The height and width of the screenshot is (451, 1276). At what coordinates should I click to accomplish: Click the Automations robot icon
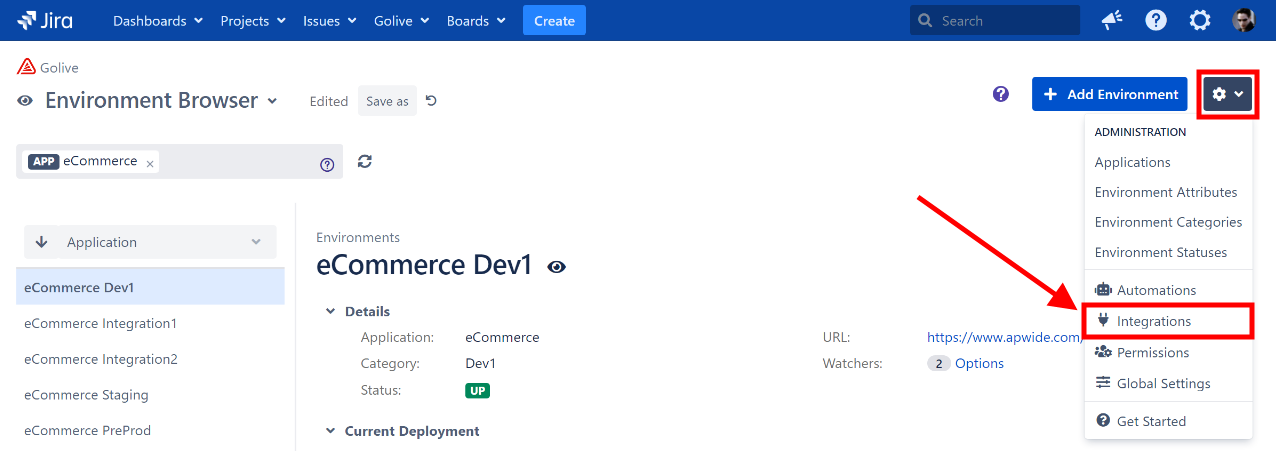tap(1103, 290)
